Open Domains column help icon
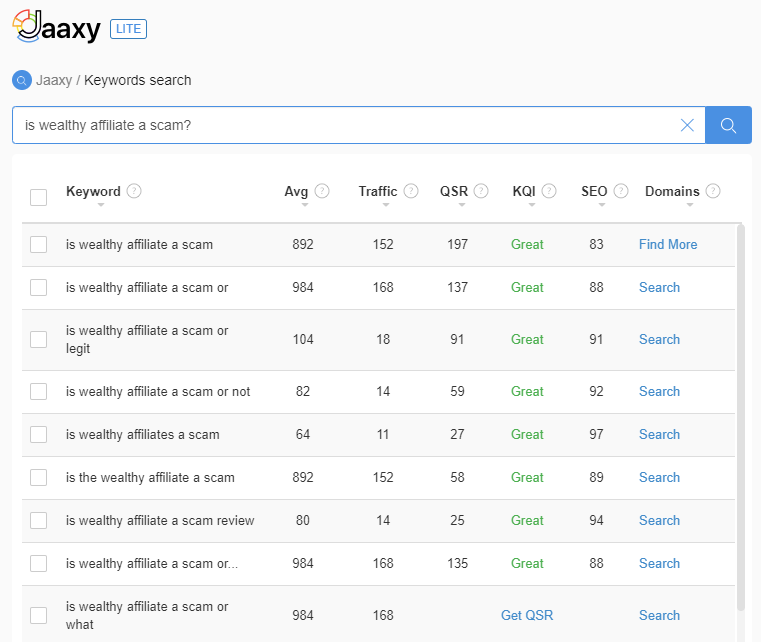761x642 pixels. tap(713, 191)
